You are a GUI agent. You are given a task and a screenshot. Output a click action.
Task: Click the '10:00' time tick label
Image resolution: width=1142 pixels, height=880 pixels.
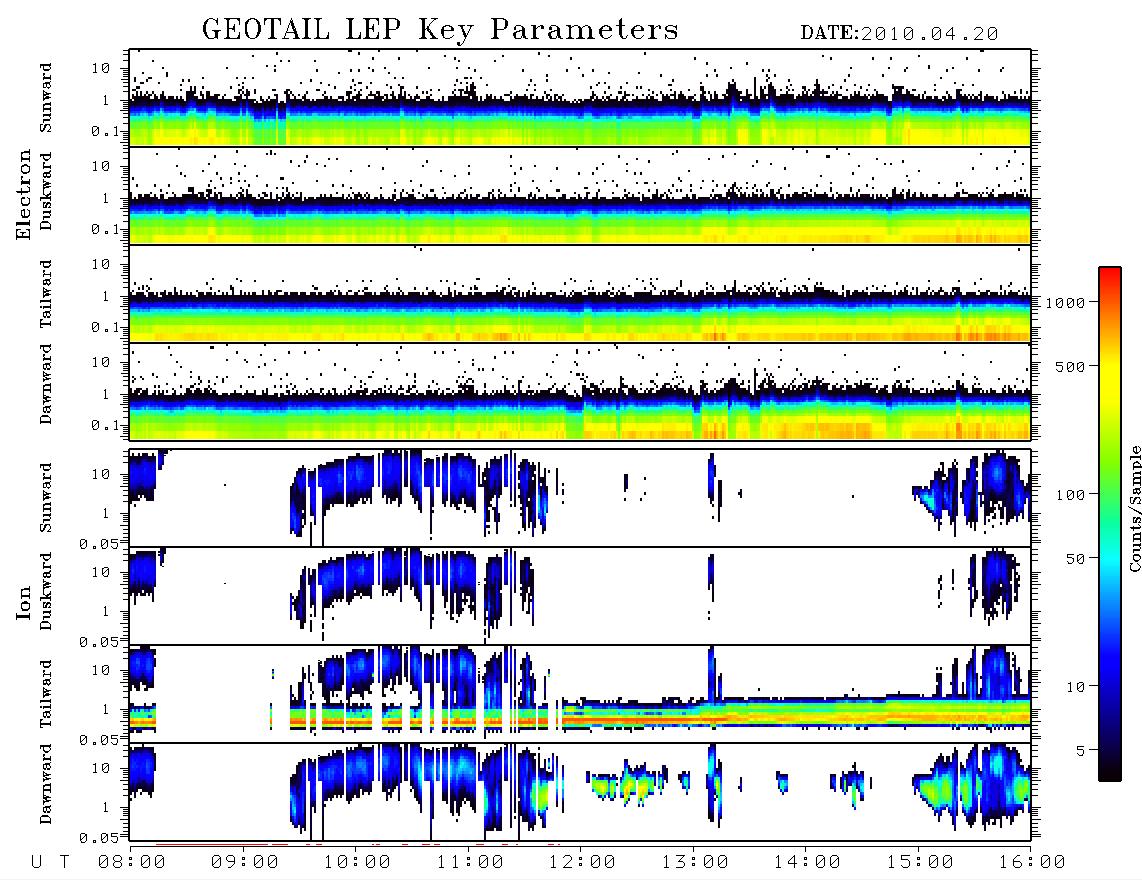pyautogui.click(x=357, y=862)
